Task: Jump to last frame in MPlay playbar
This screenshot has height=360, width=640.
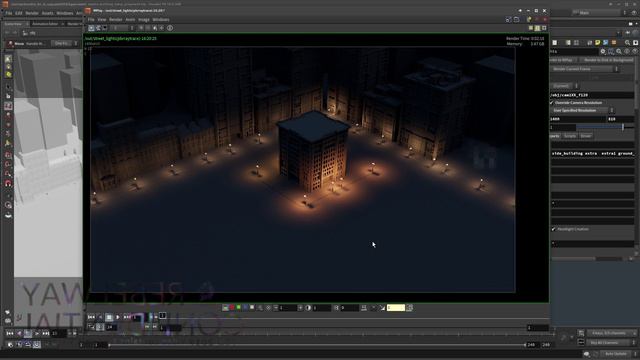Action: 127,317
